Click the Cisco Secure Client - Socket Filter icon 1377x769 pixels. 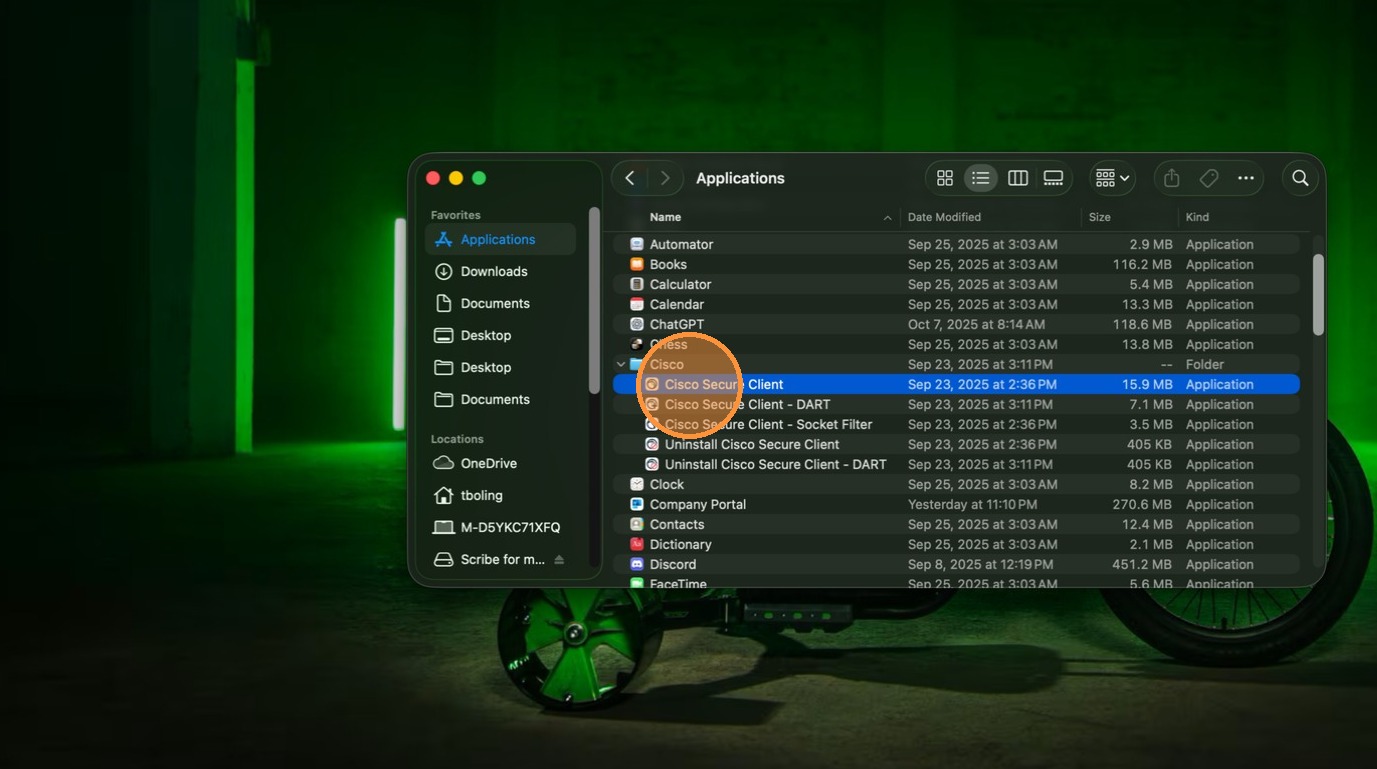(652, 424)
